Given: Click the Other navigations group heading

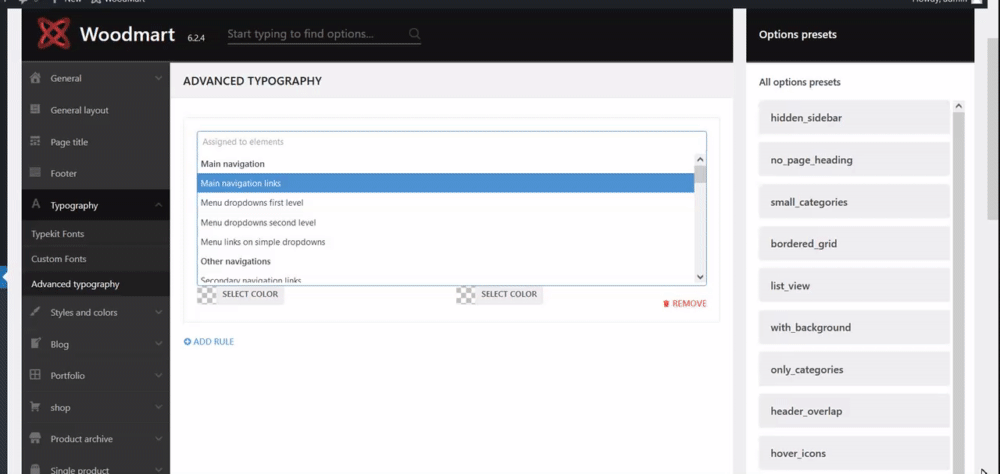Looking at the screenshot, I should tap(235, 262).
